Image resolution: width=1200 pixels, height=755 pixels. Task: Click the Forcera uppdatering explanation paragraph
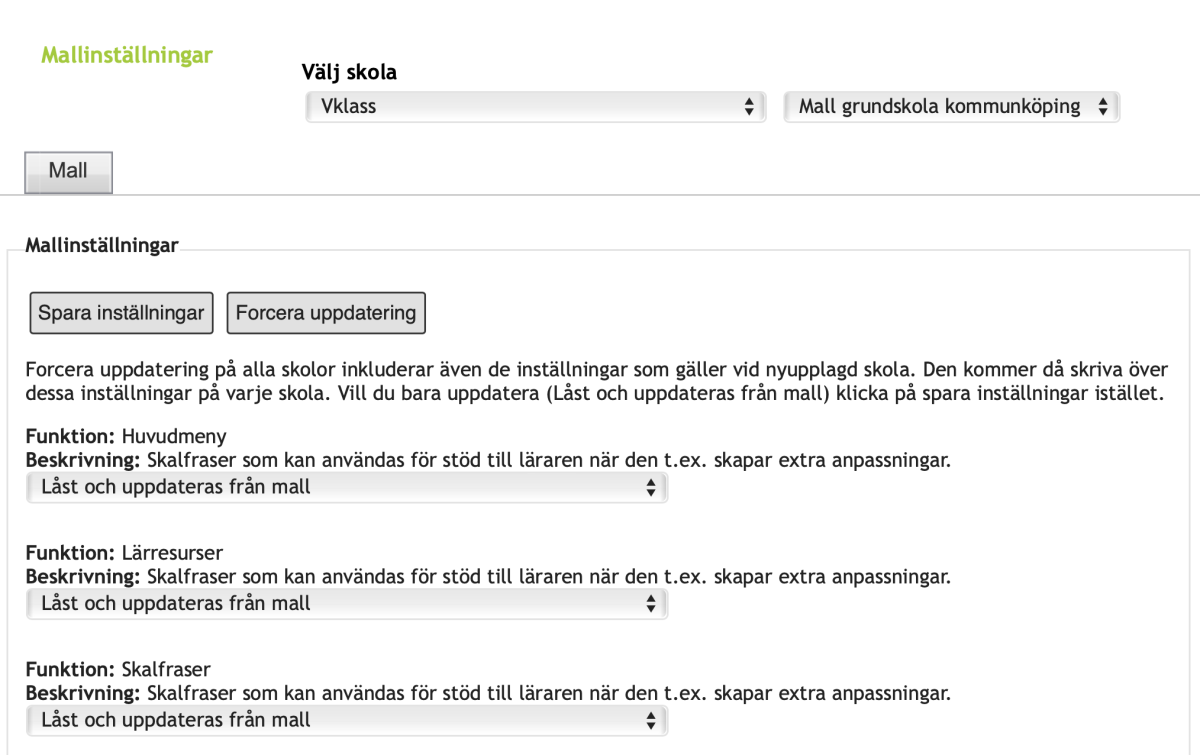[x=596, y=381]
